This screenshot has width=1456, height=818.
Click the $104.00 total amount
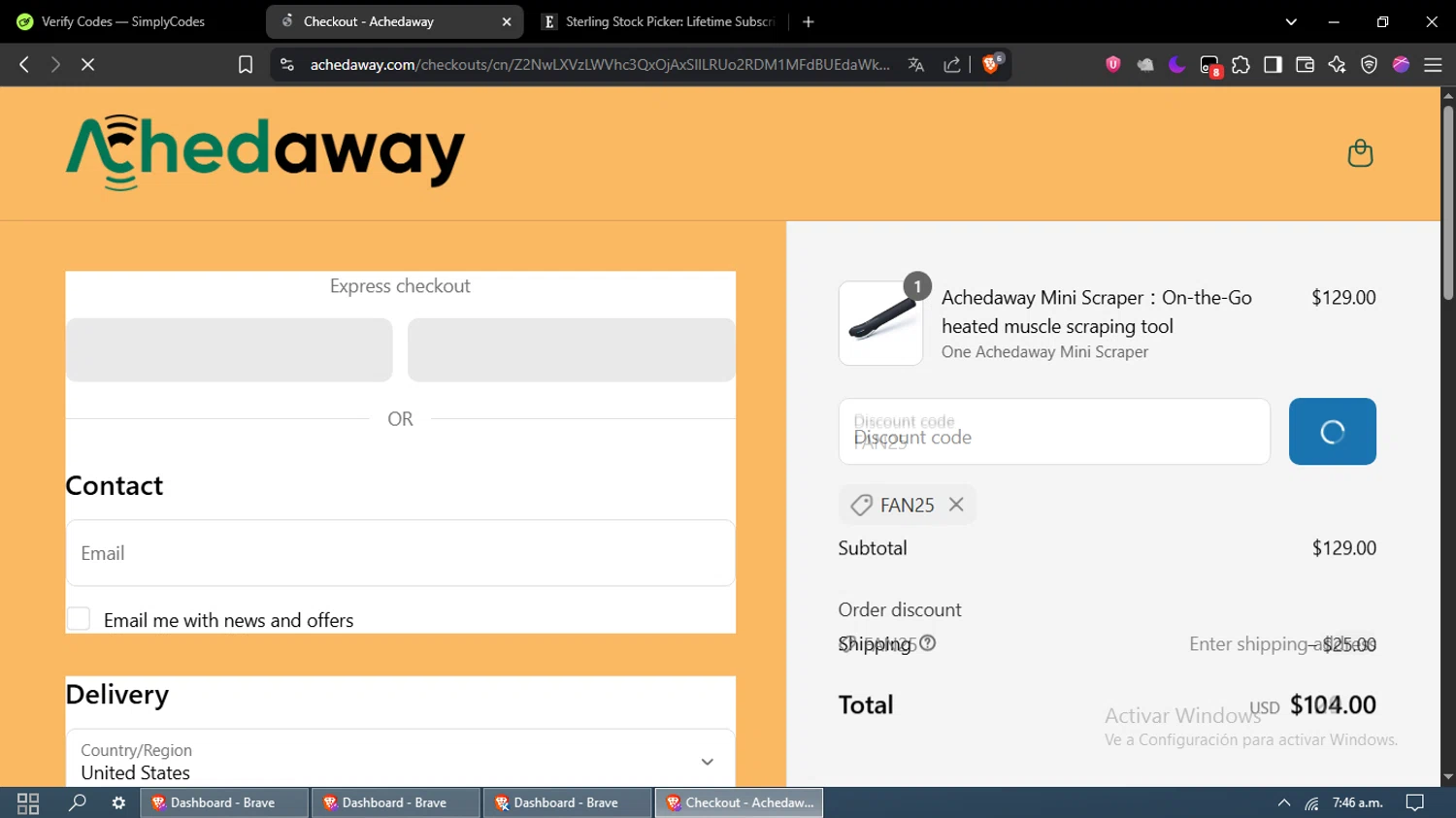pyautogui.click(x=1333, y=704)
